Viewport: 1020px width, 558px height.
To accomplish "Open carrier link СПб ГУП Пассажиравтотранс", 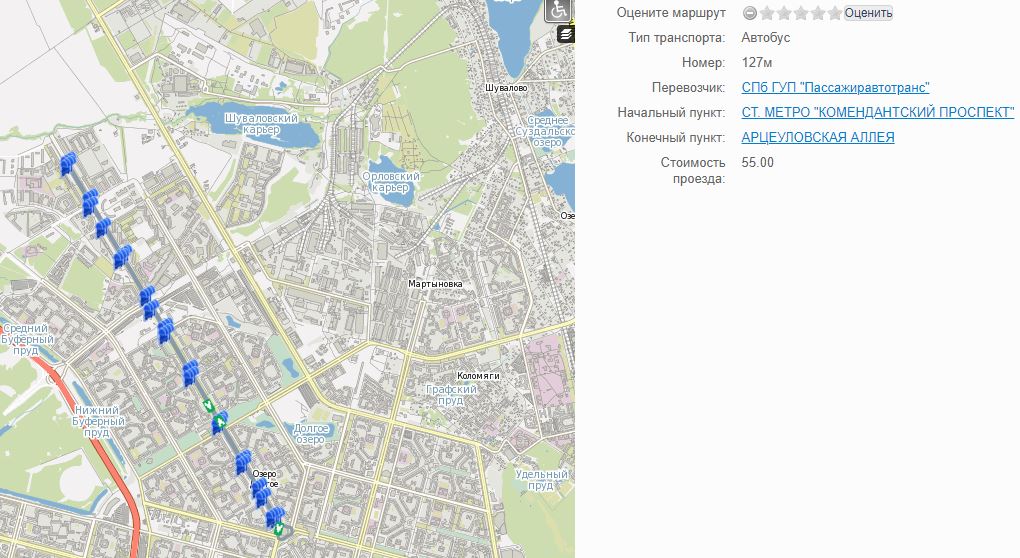I will coord(835,88).
